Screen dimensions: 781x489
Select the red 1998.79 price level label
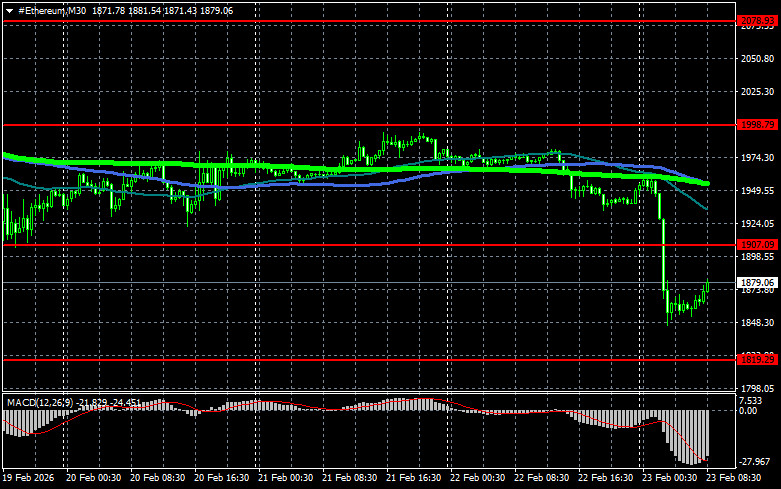[757, 124]
